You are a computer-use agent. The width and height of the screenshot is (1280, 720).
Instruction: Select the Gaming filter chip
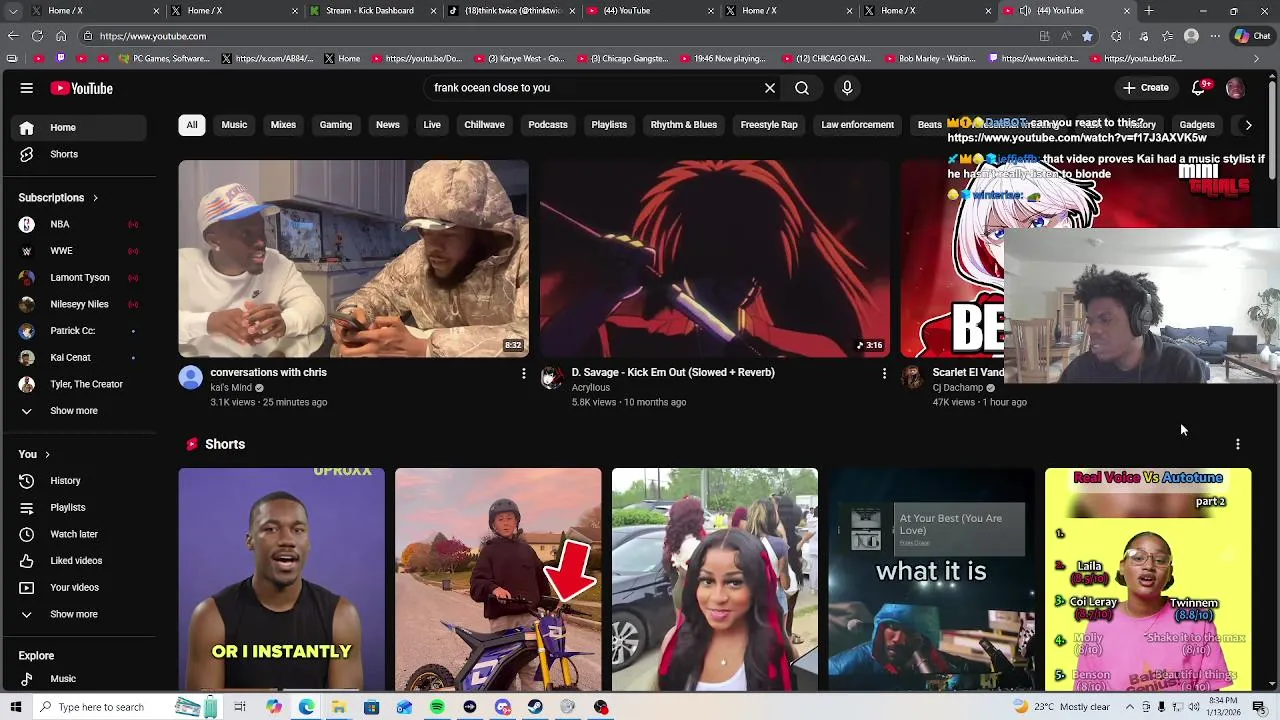tap(336, 125)
